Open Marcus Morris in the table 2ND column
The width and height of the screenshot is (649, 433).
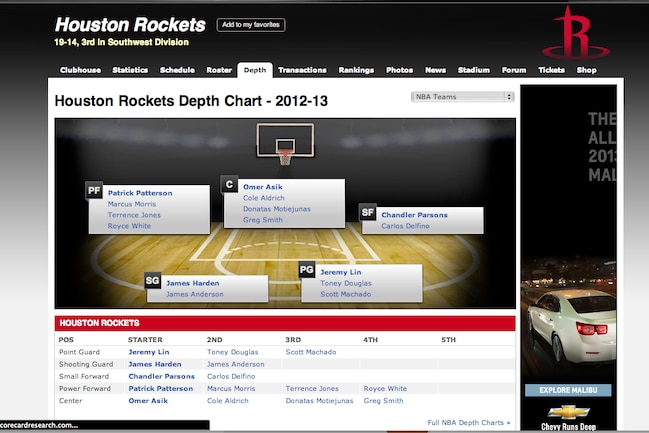click(231, 388)
